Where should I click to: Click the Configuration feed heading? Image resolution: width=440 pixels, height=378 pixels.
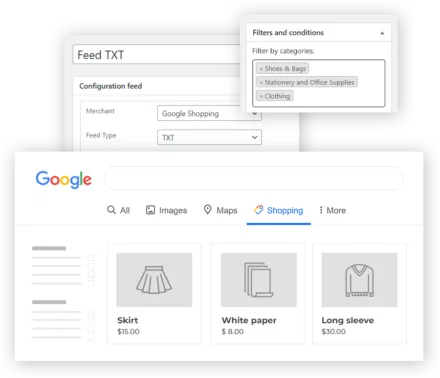(x=111, y=86)
